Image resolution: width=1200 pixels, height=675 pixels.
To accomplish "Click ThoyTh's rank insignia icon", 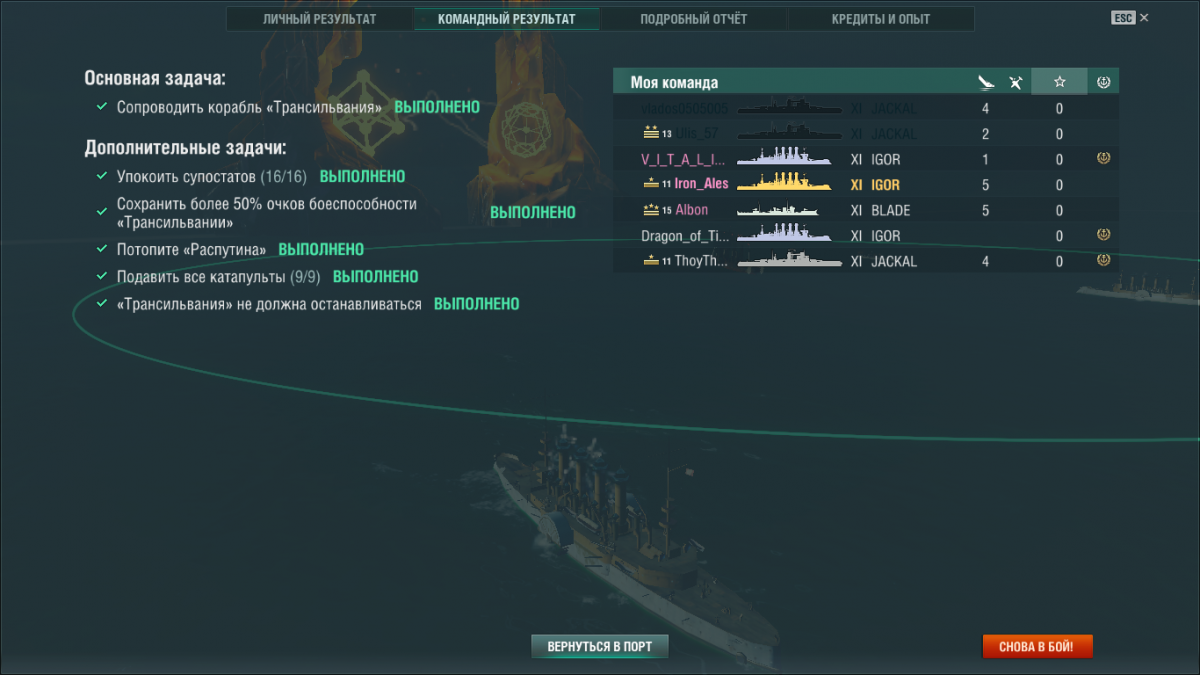I will (x=651, y=261).
